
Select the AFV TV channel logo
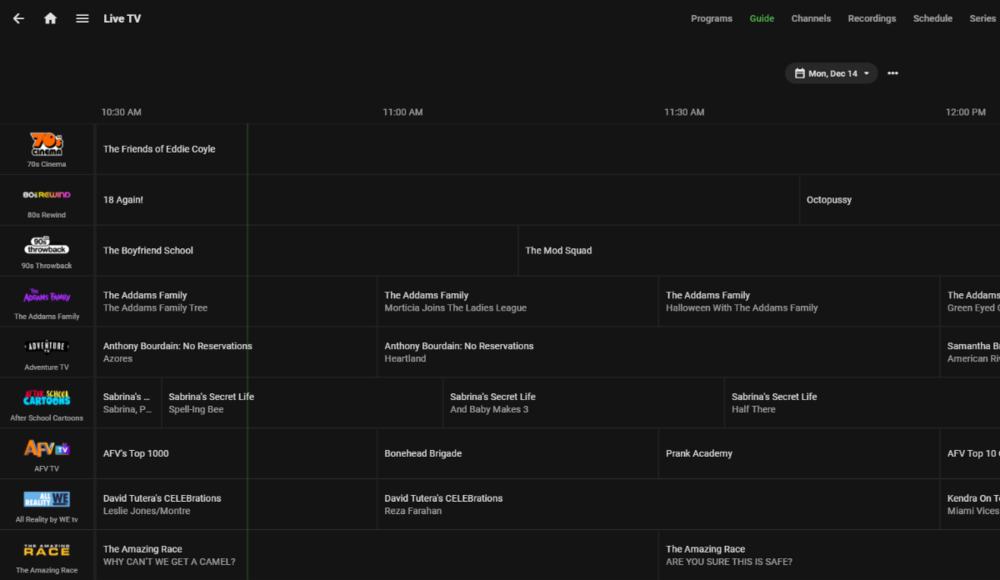(x=47, y=449)
